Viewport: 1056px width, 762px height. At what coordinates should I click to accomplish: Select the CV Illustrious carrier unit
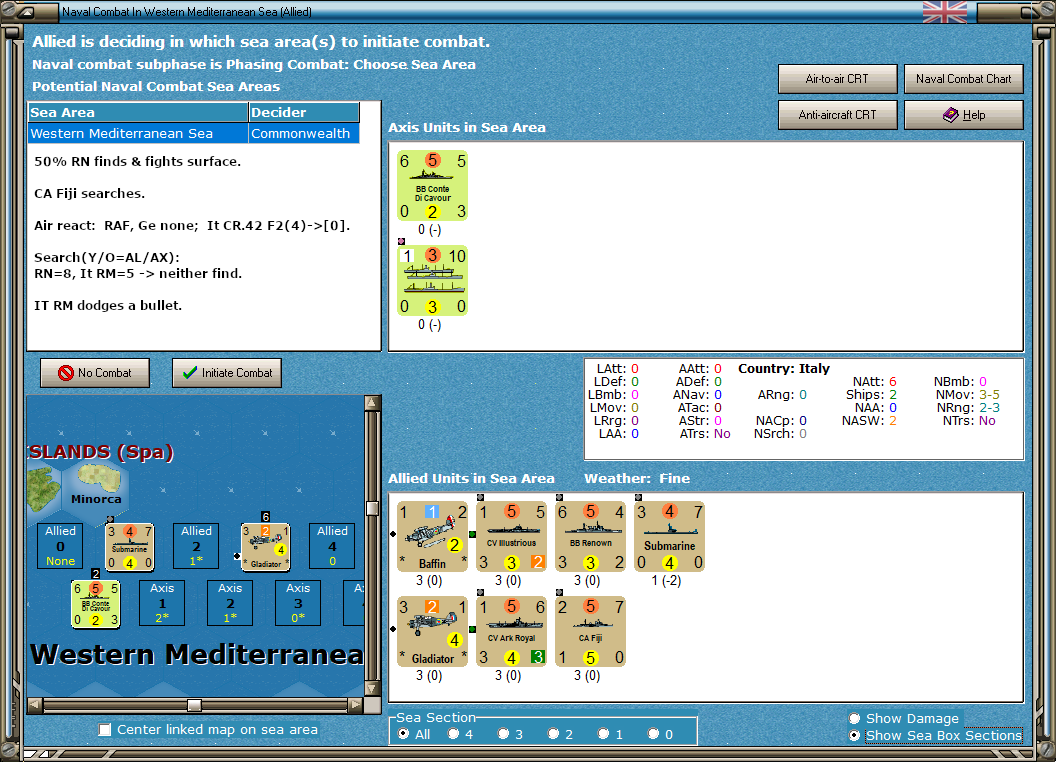[511, 537]
